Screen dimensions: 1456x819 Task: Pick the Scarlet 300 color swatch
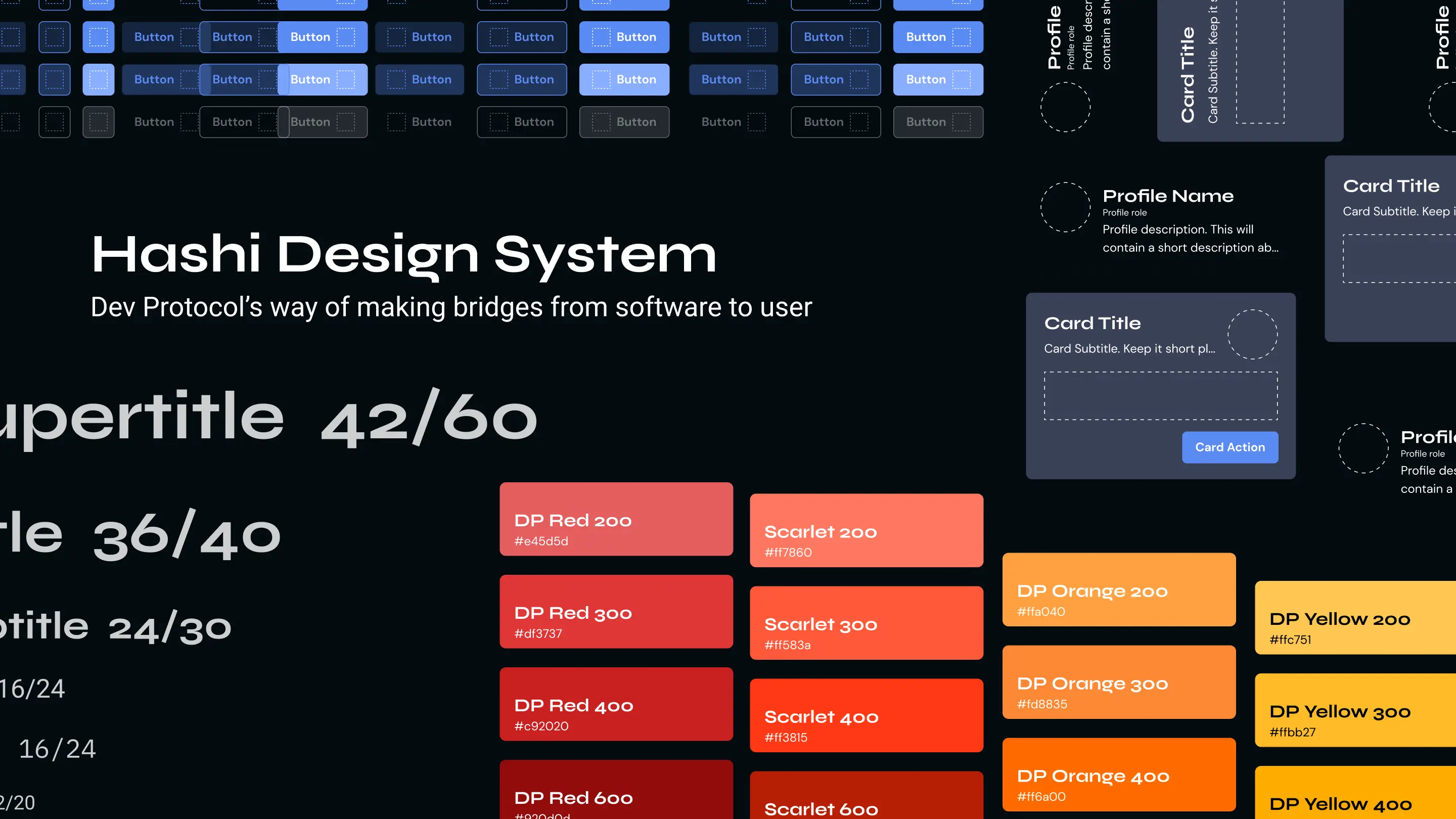866,623
